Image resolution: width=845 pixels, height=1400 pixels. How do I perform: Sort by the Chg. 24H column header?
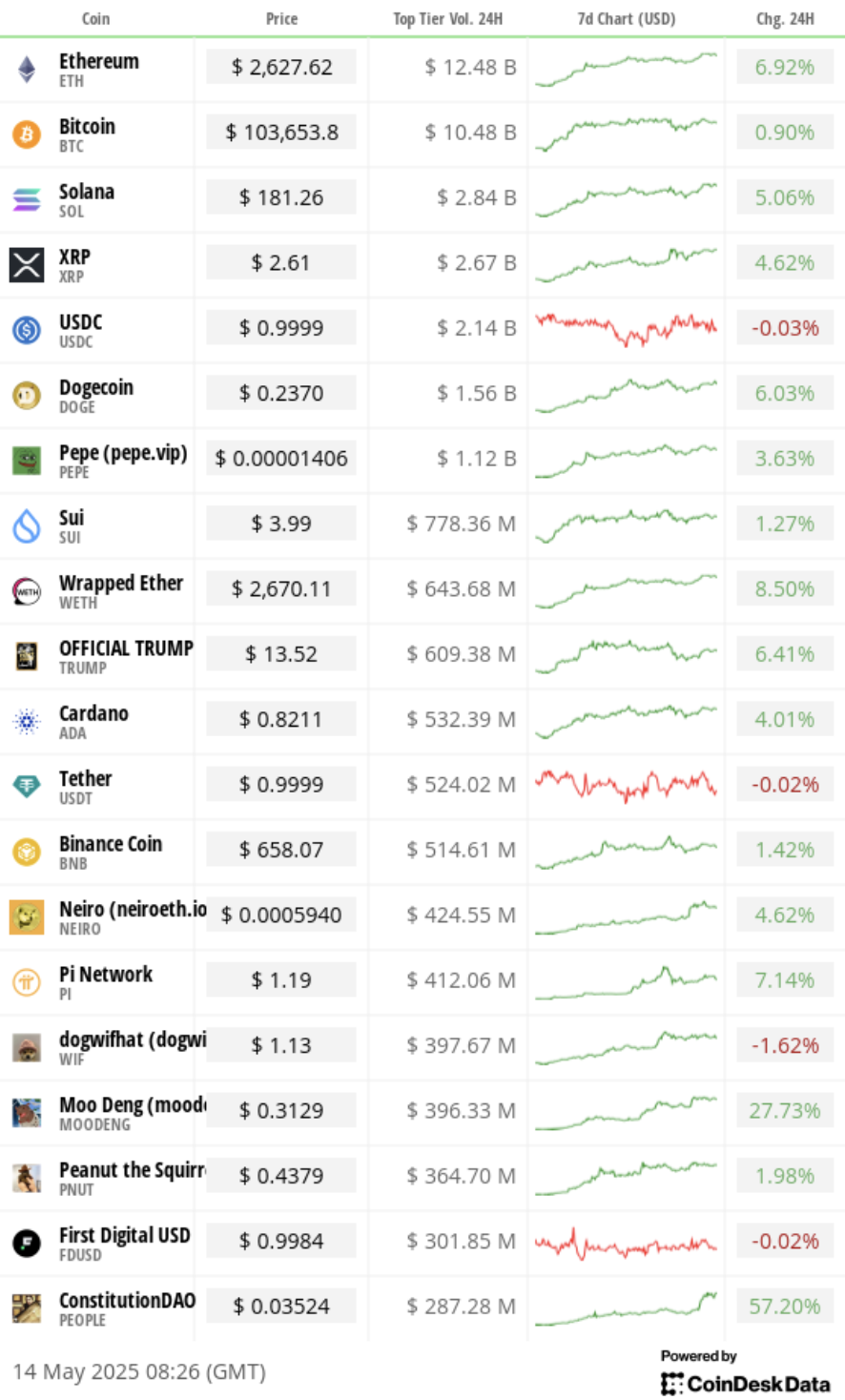pos(785,18)
